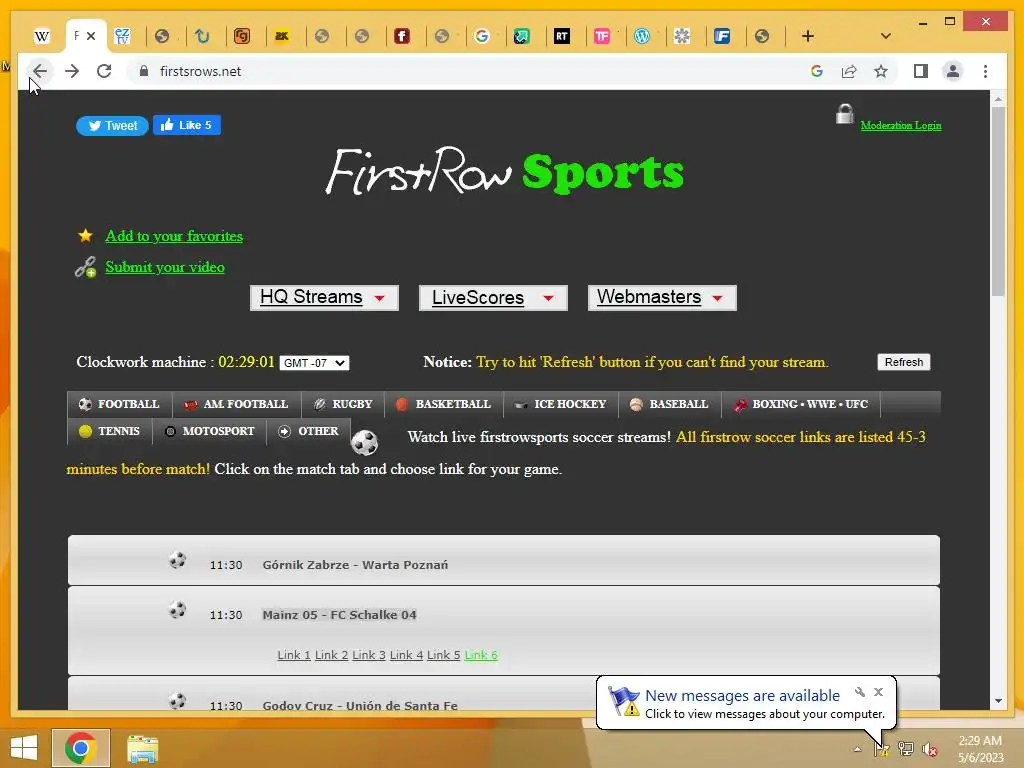
Task: Bookmark this page with star icon
Action: coord(881,71)
